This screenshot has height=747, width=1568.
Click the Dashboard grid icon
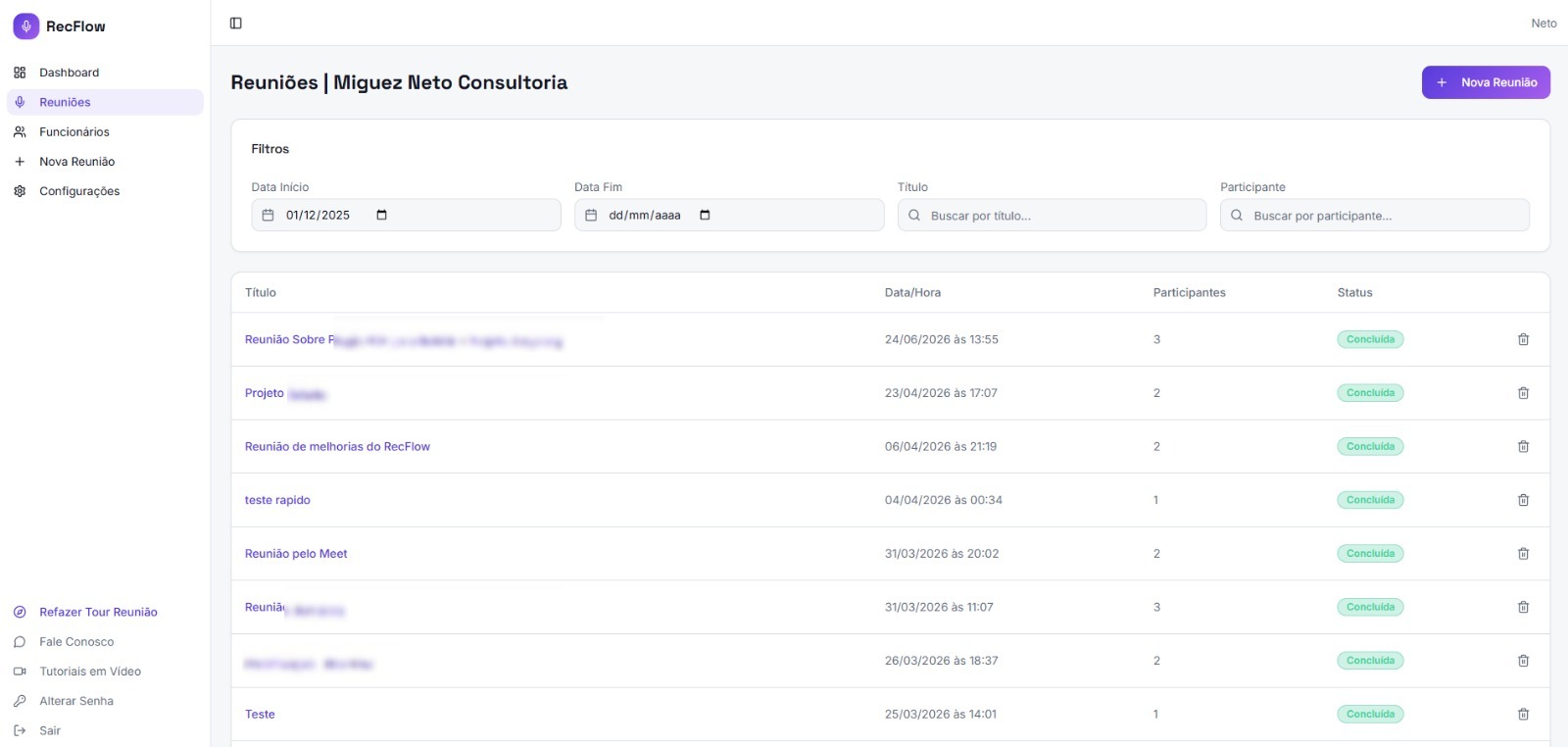(x=20, y=73)
